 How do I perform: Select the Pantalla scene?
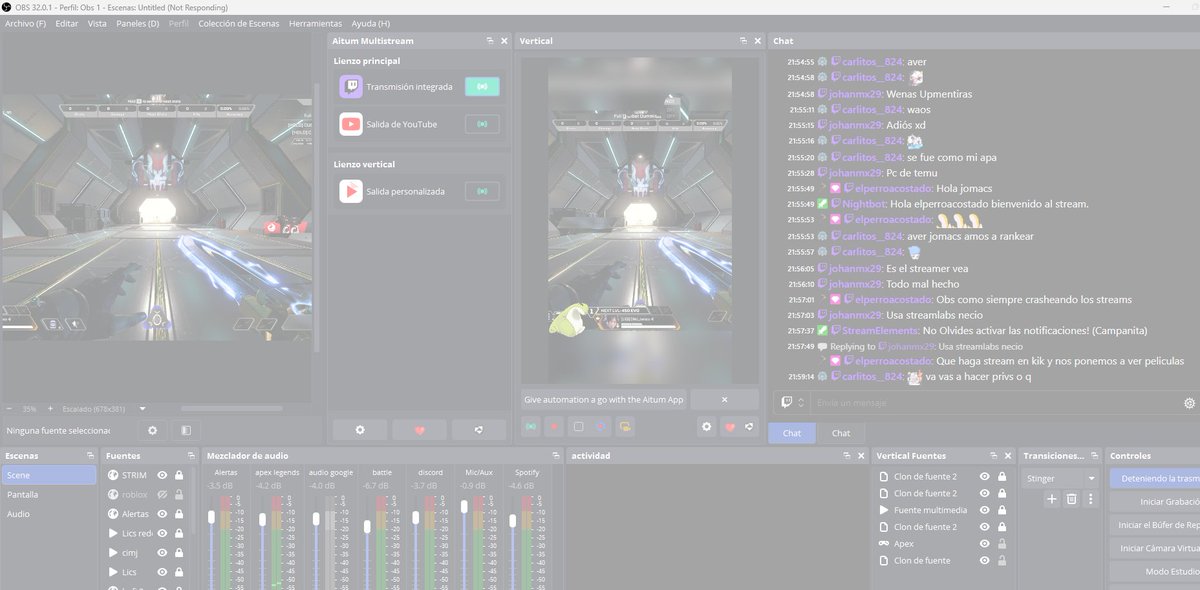point(50,494)
